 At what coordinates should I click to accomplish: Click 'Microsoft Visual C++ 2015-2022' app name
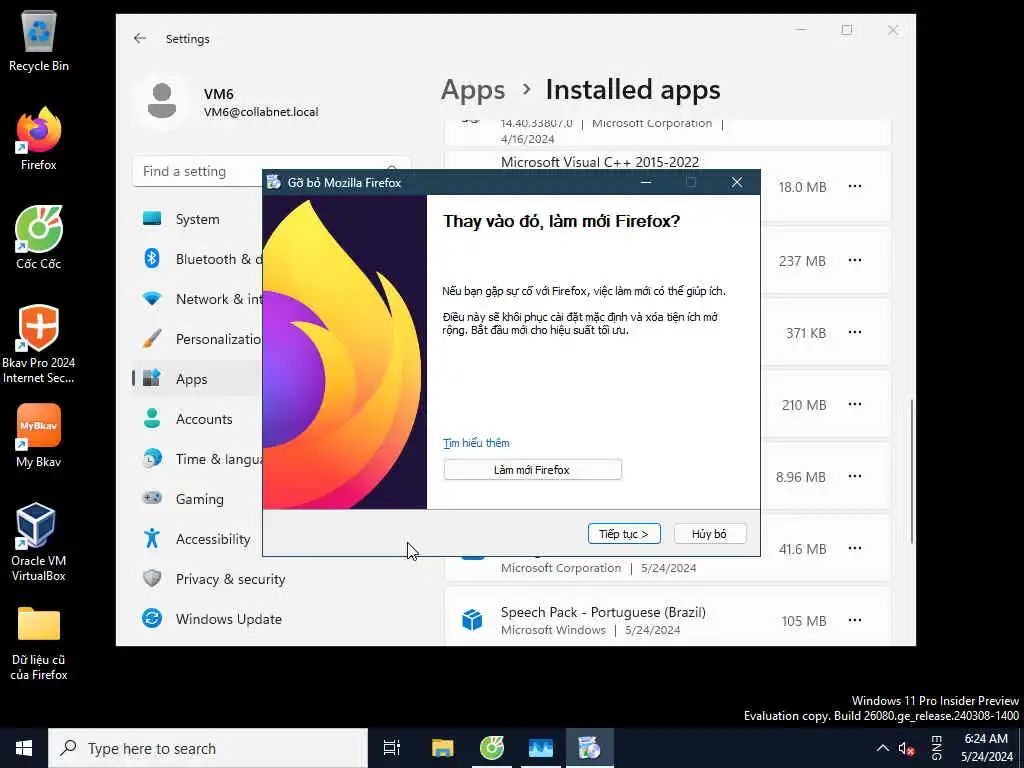click(600, 162)
